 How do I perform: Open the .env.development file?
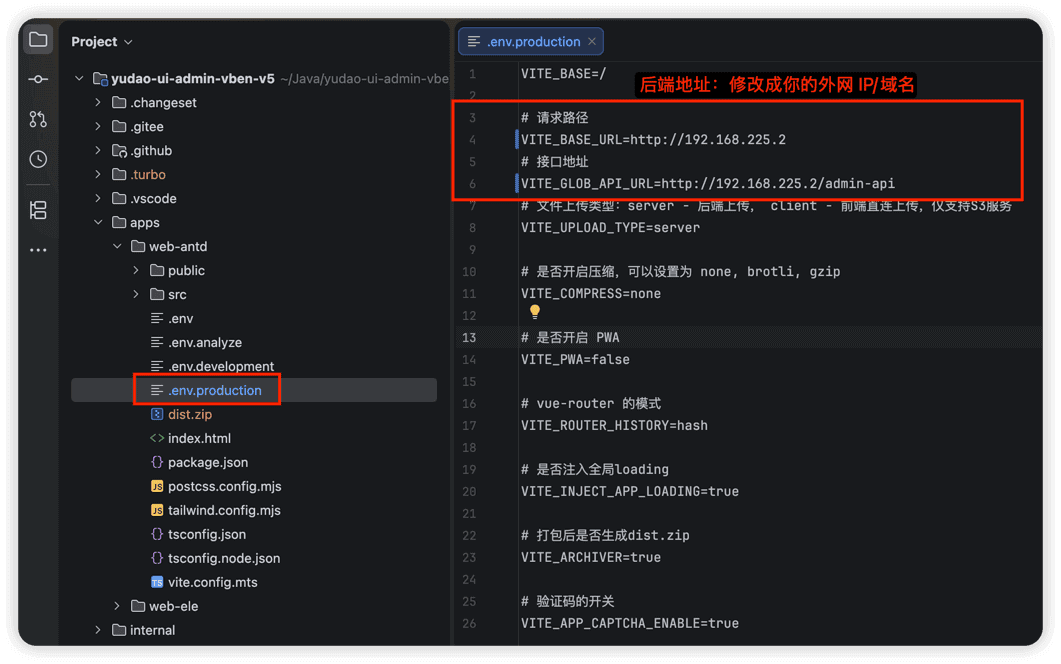[221, 366]
